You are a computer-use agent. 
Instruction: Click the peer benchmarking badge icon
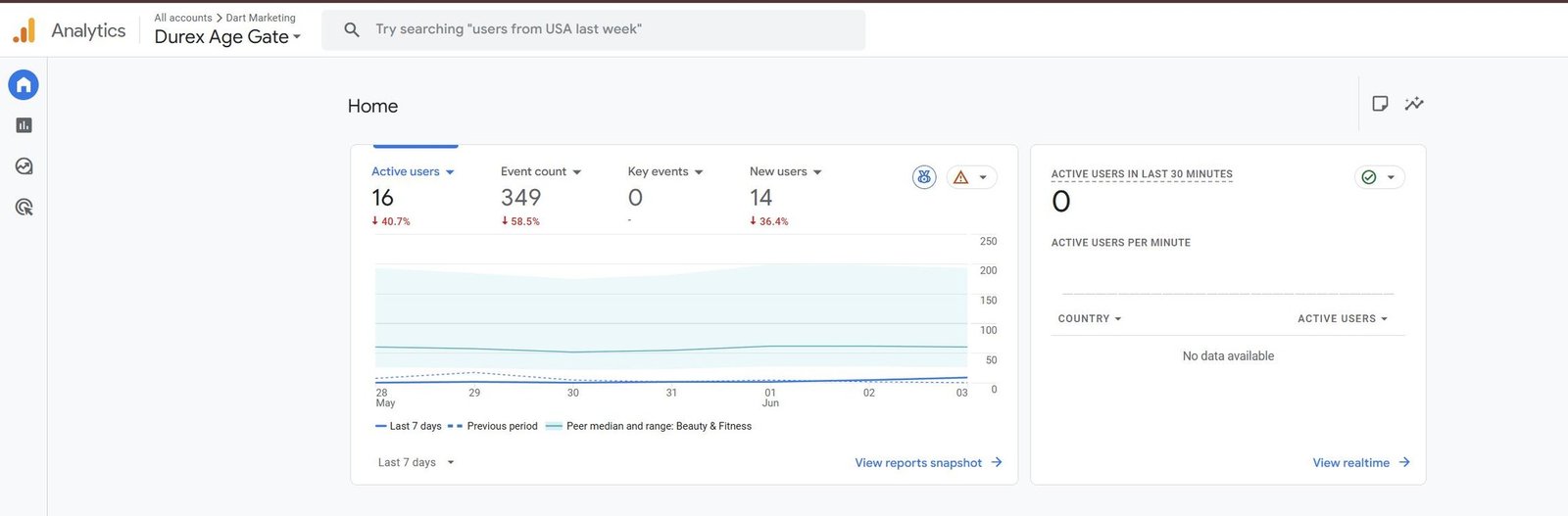tap(924, 177)
